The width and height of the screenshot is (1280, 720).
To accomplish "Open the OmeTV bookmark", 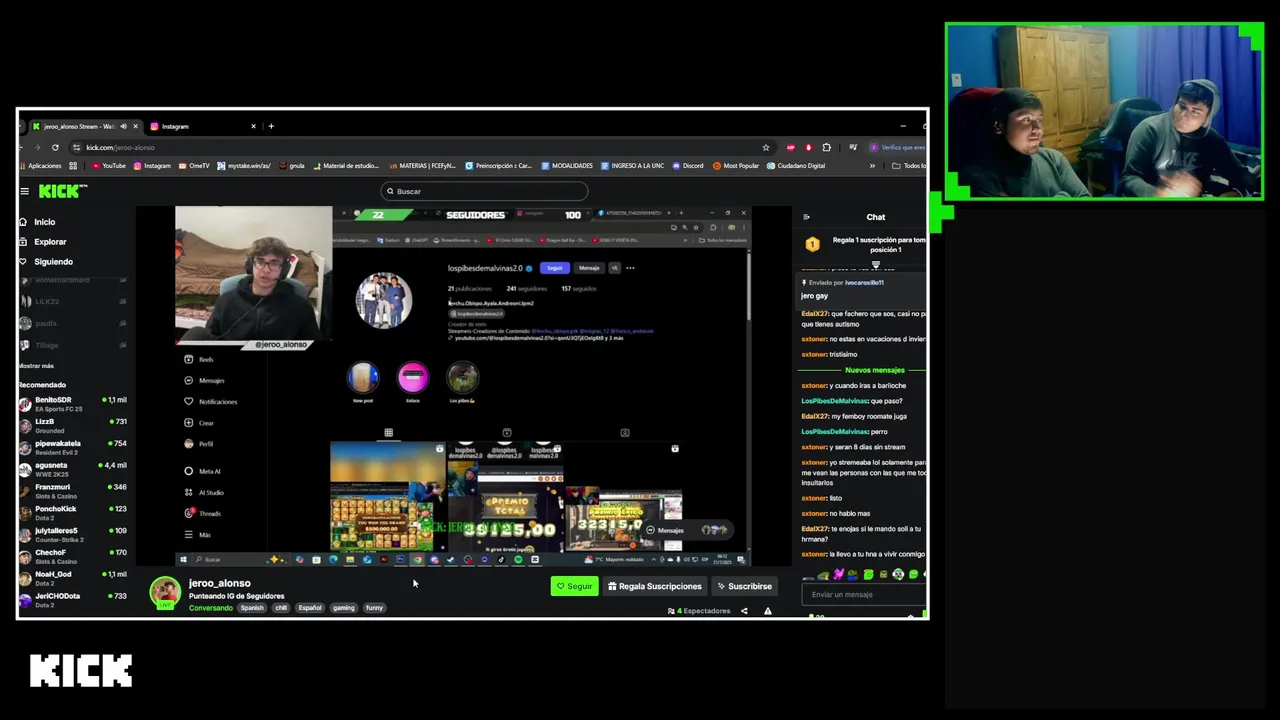I will [194, 166].
